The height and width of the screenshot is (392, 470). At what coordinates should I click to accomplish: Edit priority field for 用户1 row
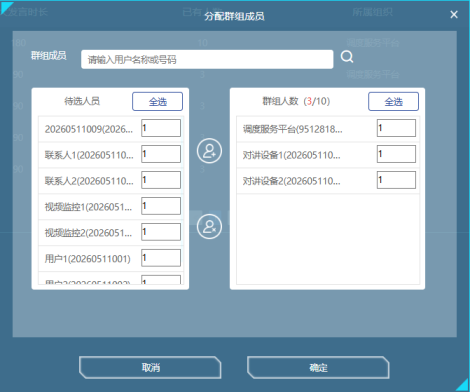[x=161, y=258]
